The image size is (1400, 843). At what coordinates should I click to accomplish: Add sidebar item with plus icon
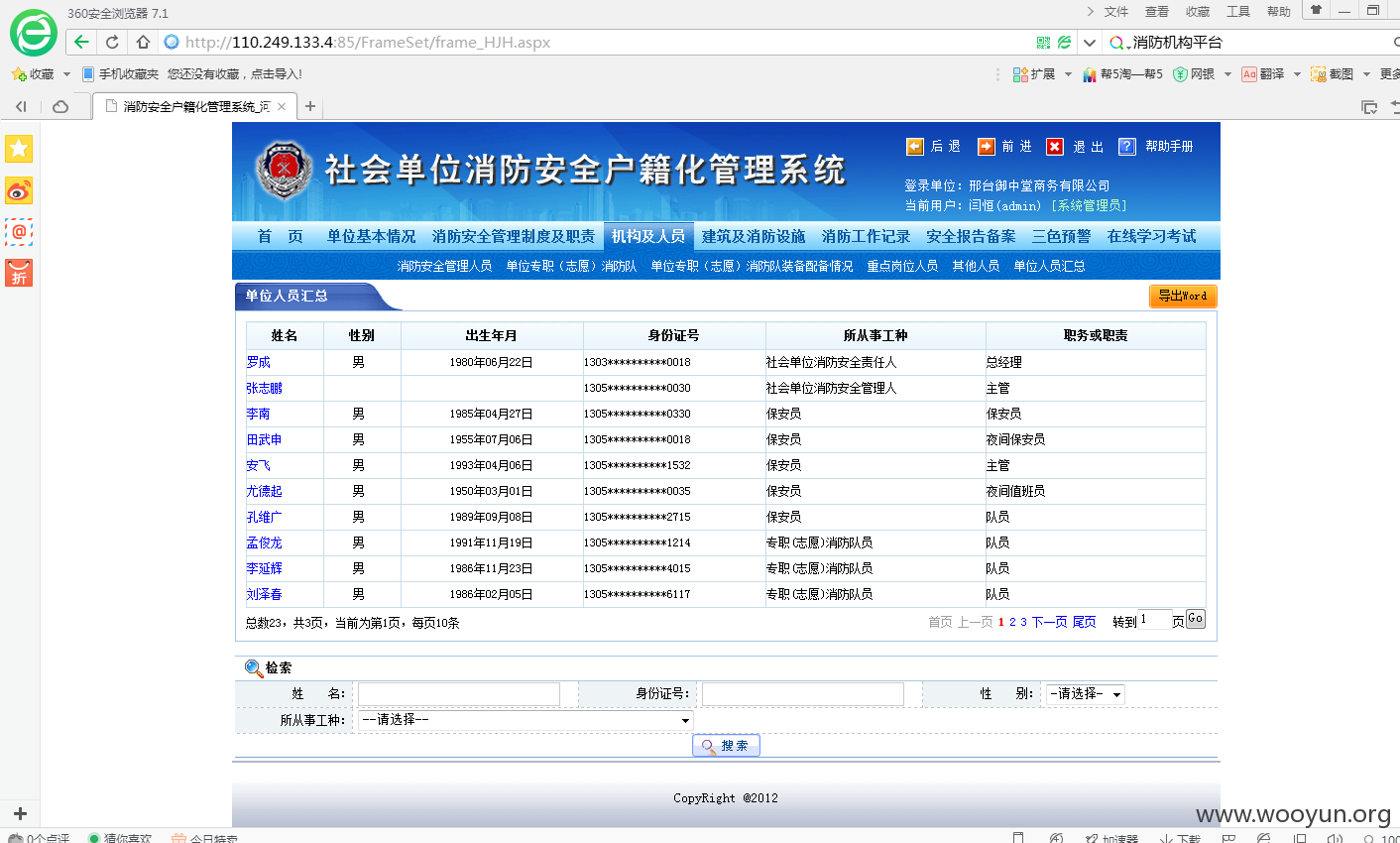pyautogui.click(x=20, y=813)
